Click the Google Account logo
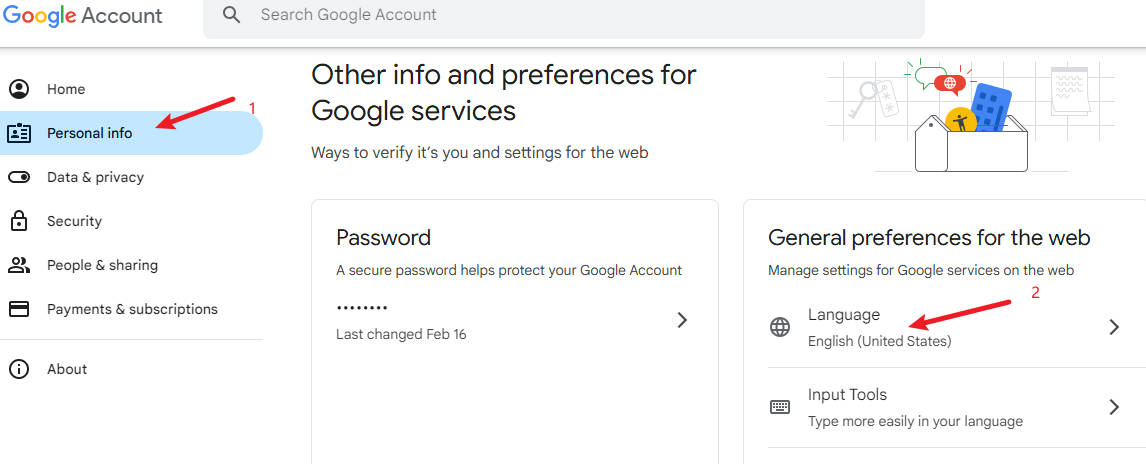The width and height of the screenshot is (1146, 464). click(83, 16)
